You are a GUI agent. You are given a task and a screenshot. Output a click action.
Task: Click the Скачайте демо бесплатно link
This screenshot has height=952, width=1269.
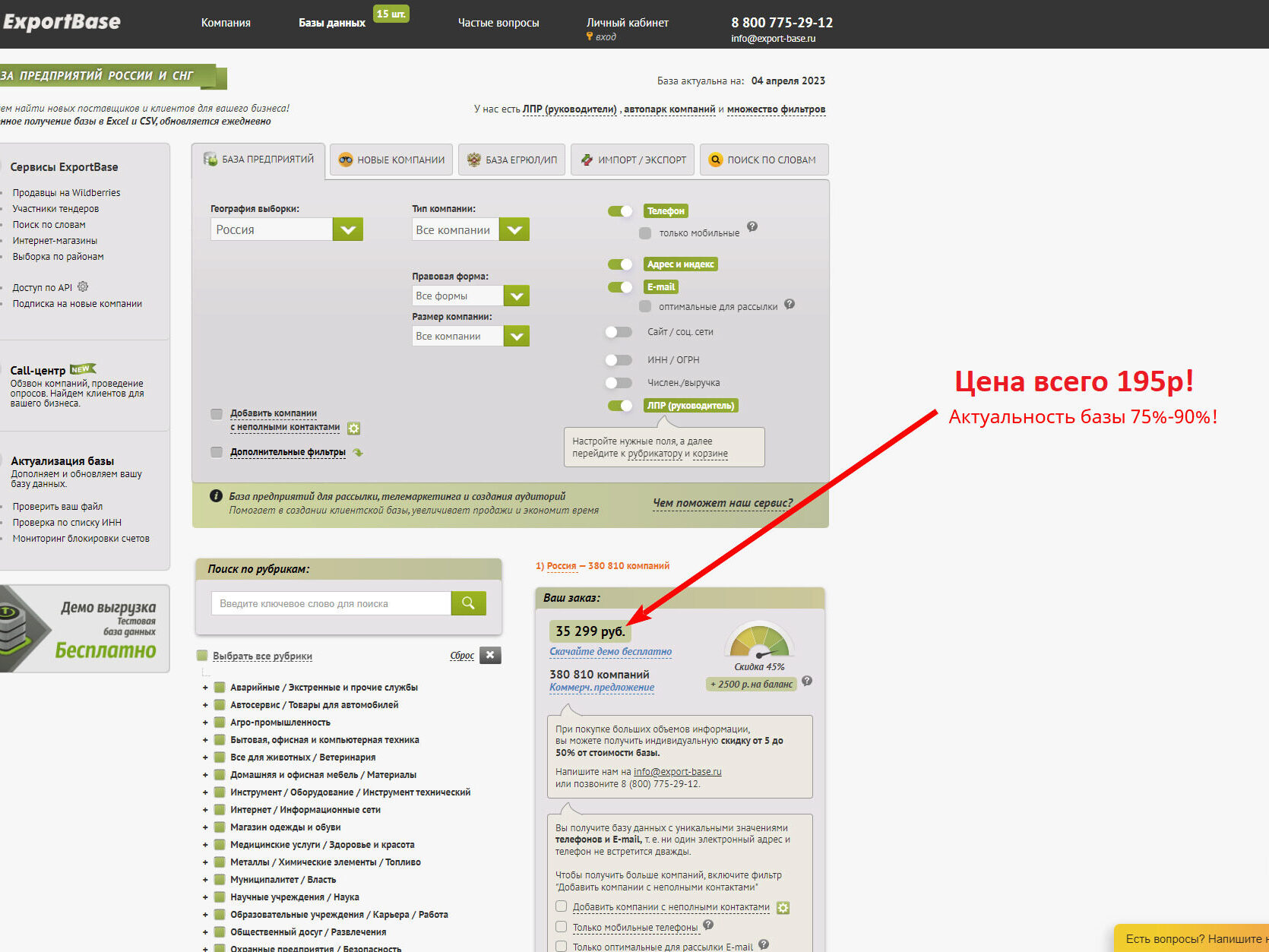point(610,651)
